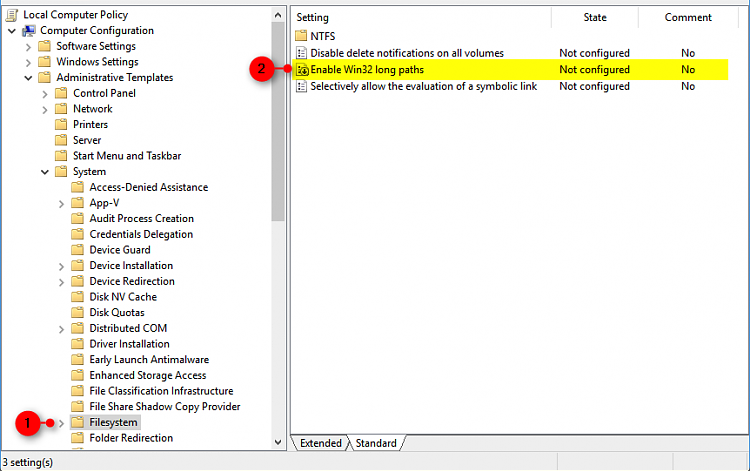Click the tree scrollbar up arrow

pyautogui.click(x=278, y=15)
